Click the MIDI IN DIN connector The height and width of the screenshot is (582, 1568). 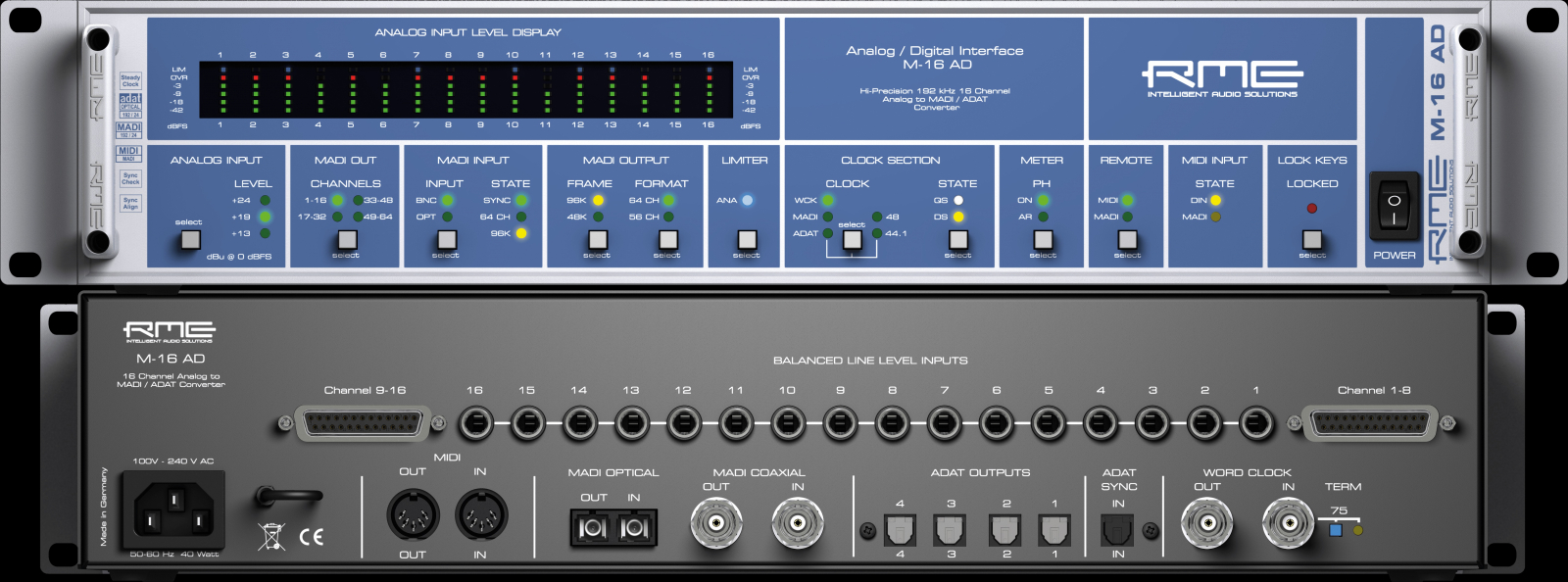click(480, 515)
